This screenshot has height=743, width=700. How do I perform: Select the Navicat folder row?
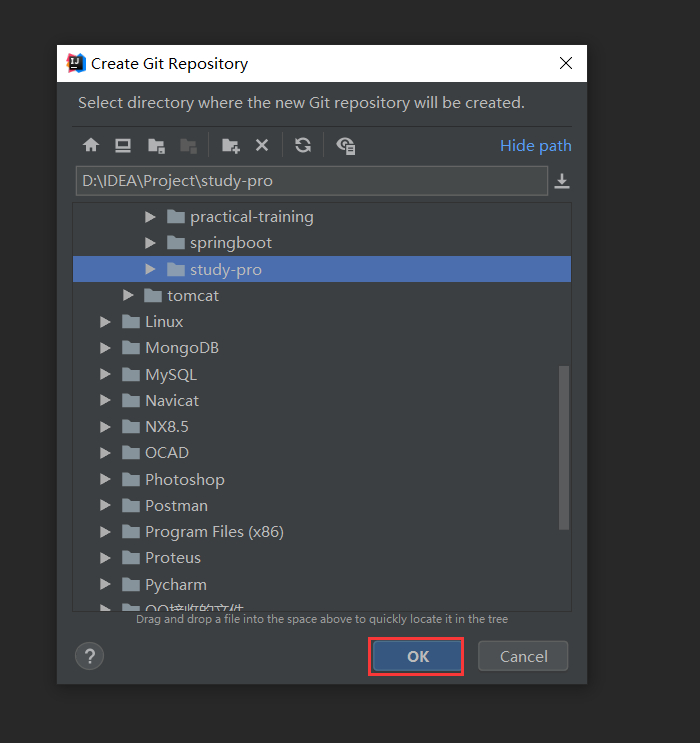click(x=322, y=401)
